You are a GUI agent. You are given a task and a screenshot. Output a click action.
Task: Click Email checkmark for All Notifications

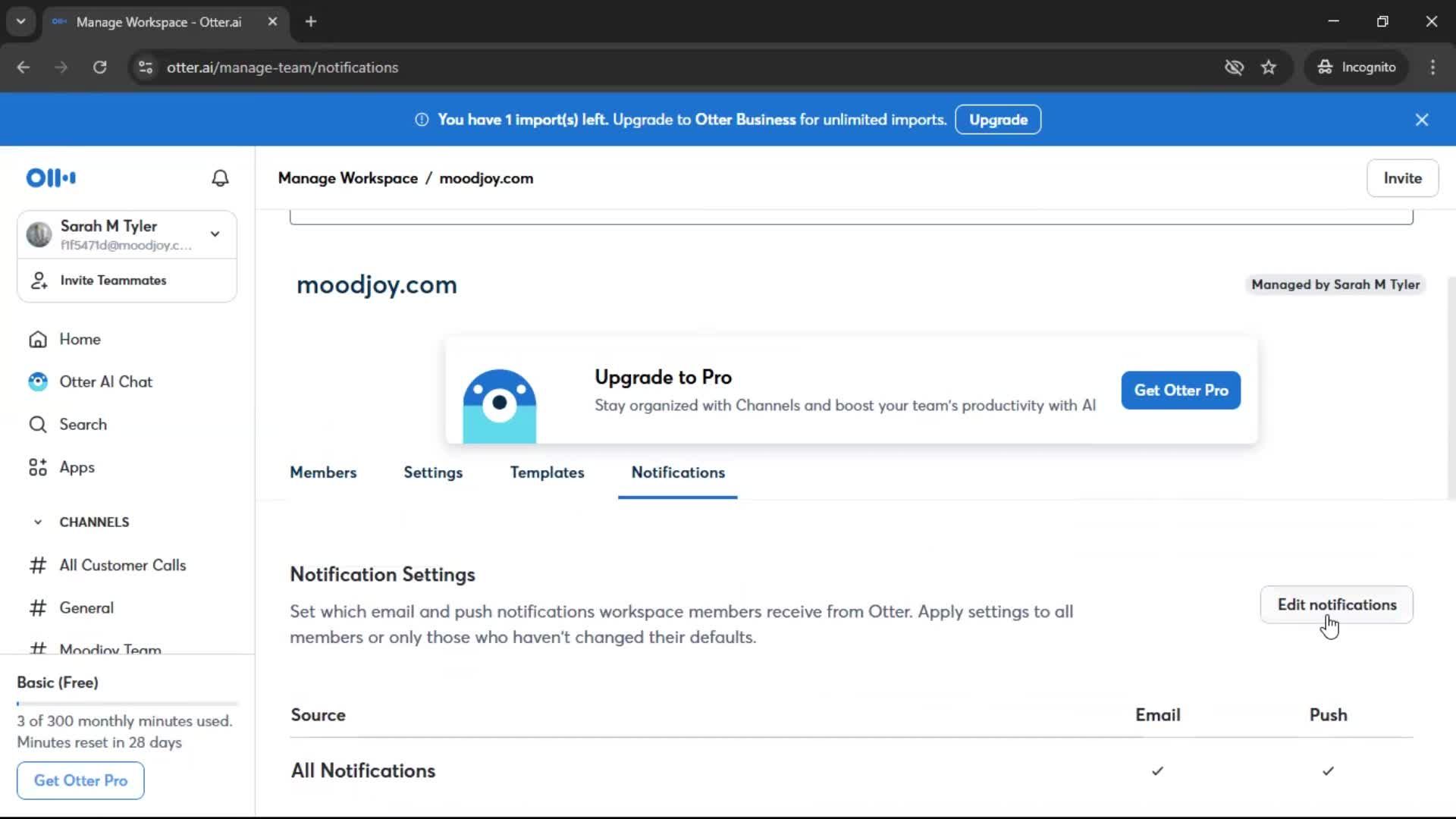point(1157,771)
